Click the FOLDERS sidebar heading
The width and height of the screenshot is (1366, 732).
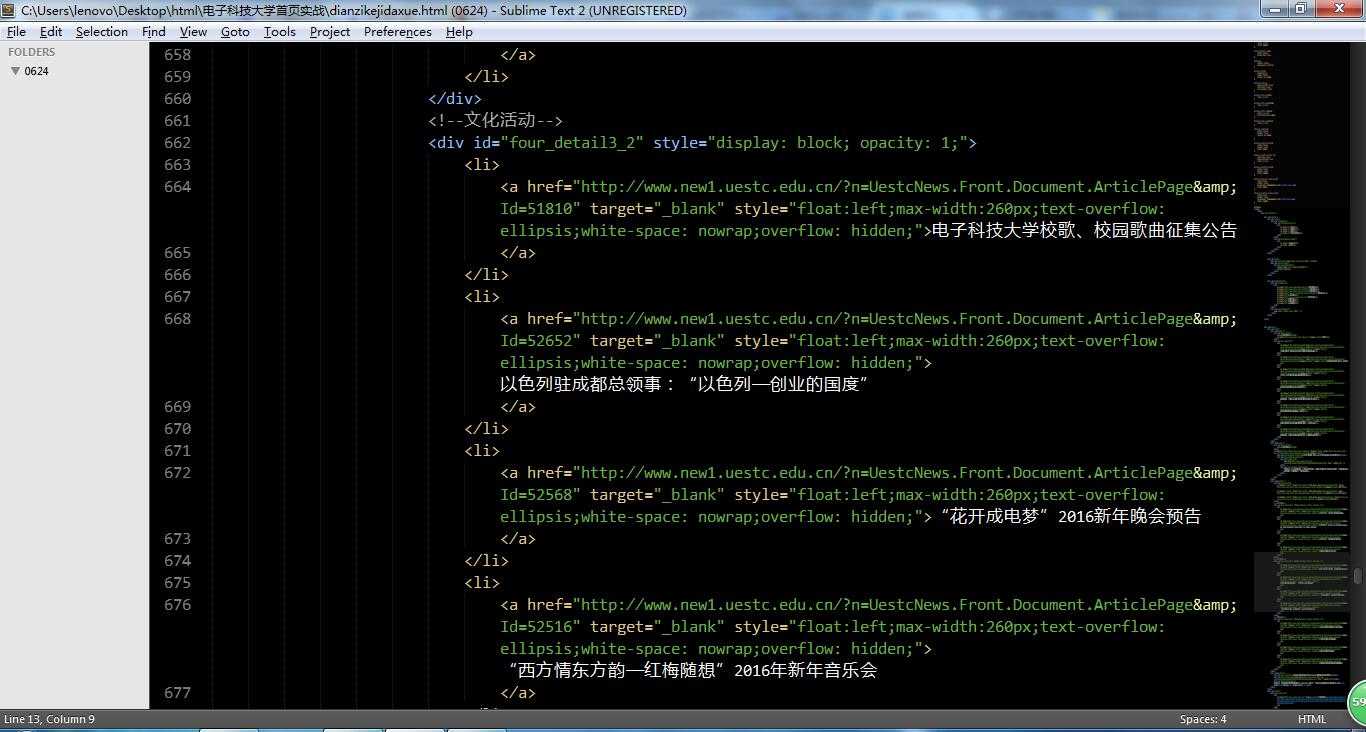pyautogui.click(x=32, y=52)
